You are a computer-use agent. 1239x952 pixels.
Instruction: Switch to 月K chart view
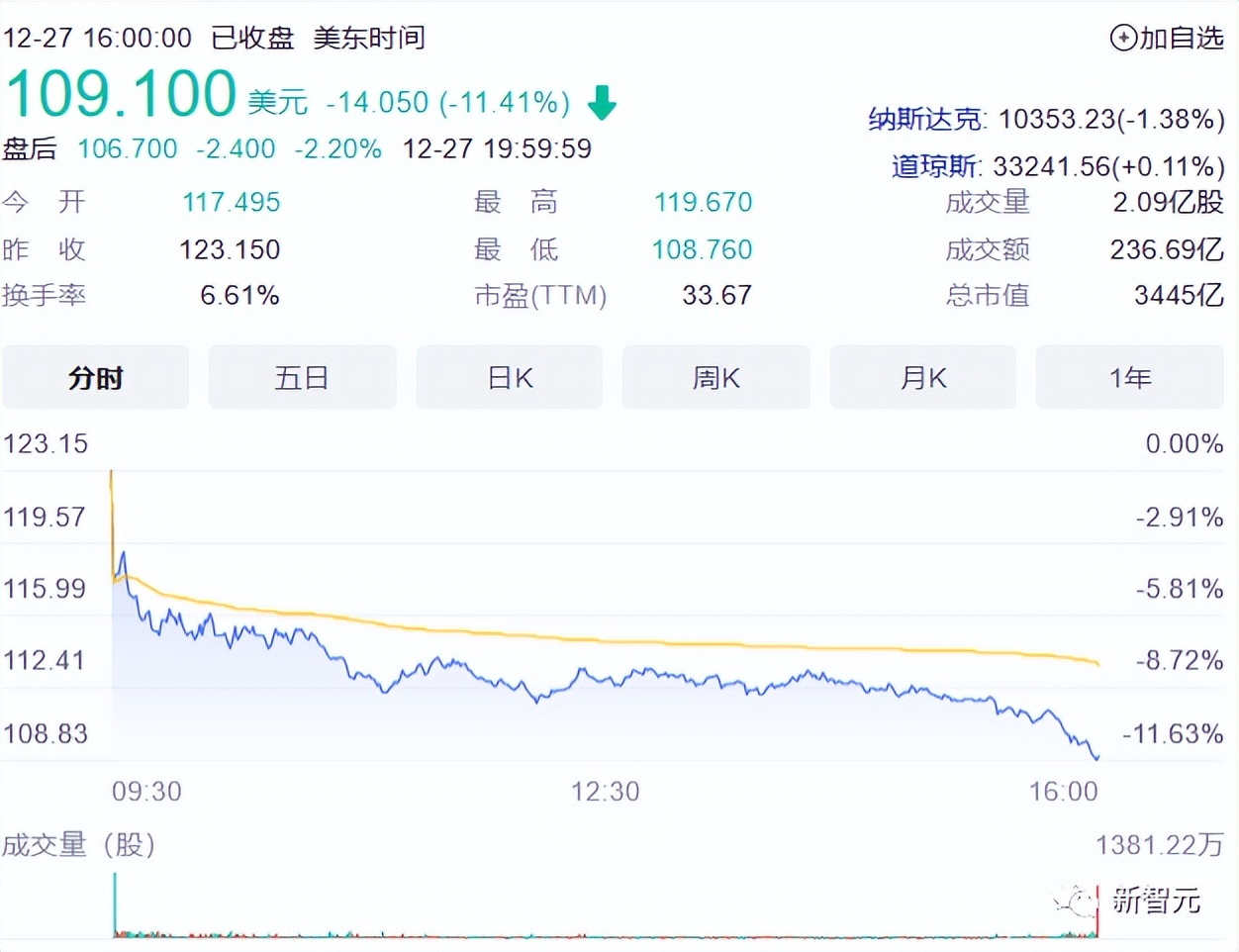click(x=922, y=378)
